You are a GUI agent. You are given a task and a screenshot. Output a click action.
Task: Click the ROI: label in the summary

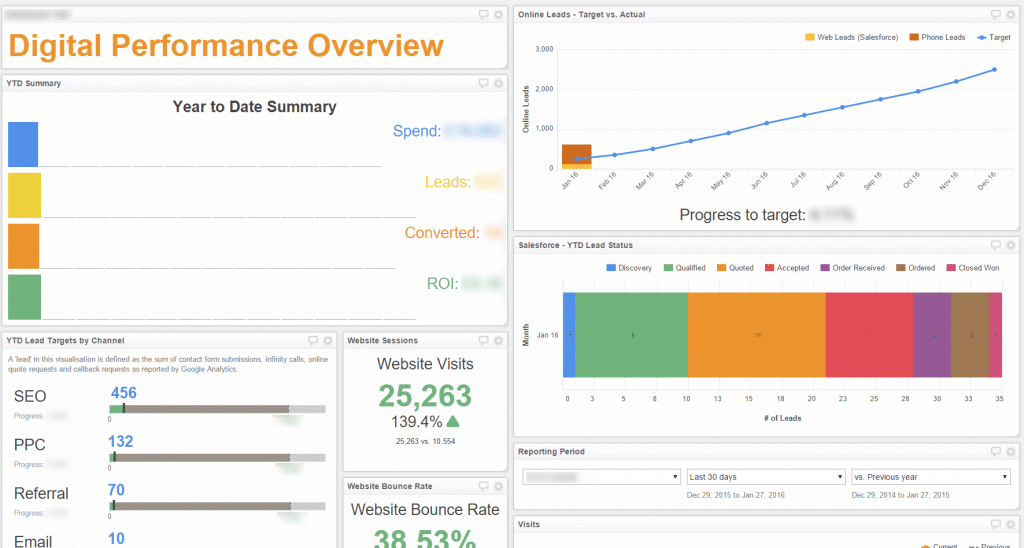(x=443, y=283)
